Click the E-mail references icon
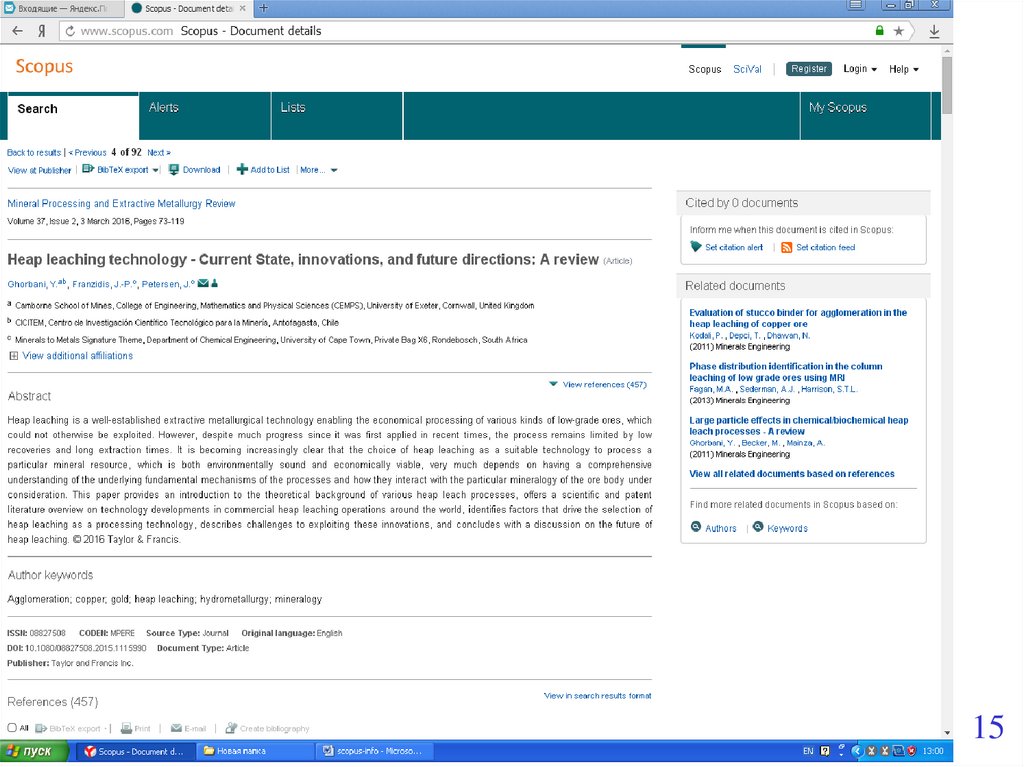The image size is (1024, 767). tap(176, 728)
